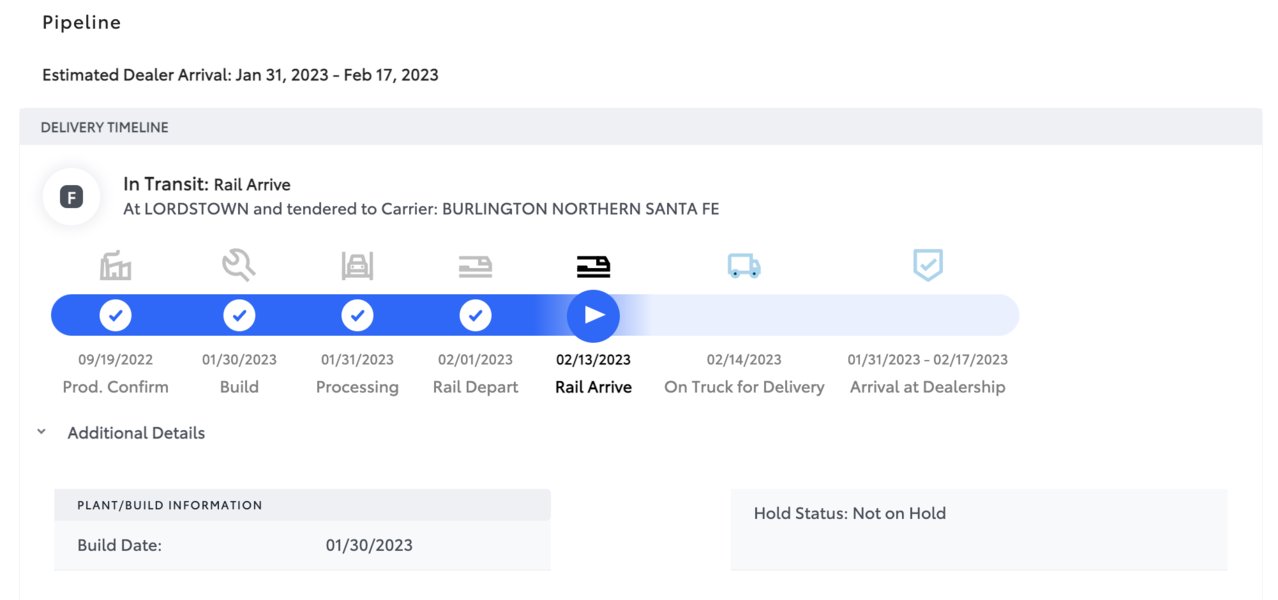Click the Rail Arrive play marker
Screen dimensions: 1278x600
(x=593, y=316)
